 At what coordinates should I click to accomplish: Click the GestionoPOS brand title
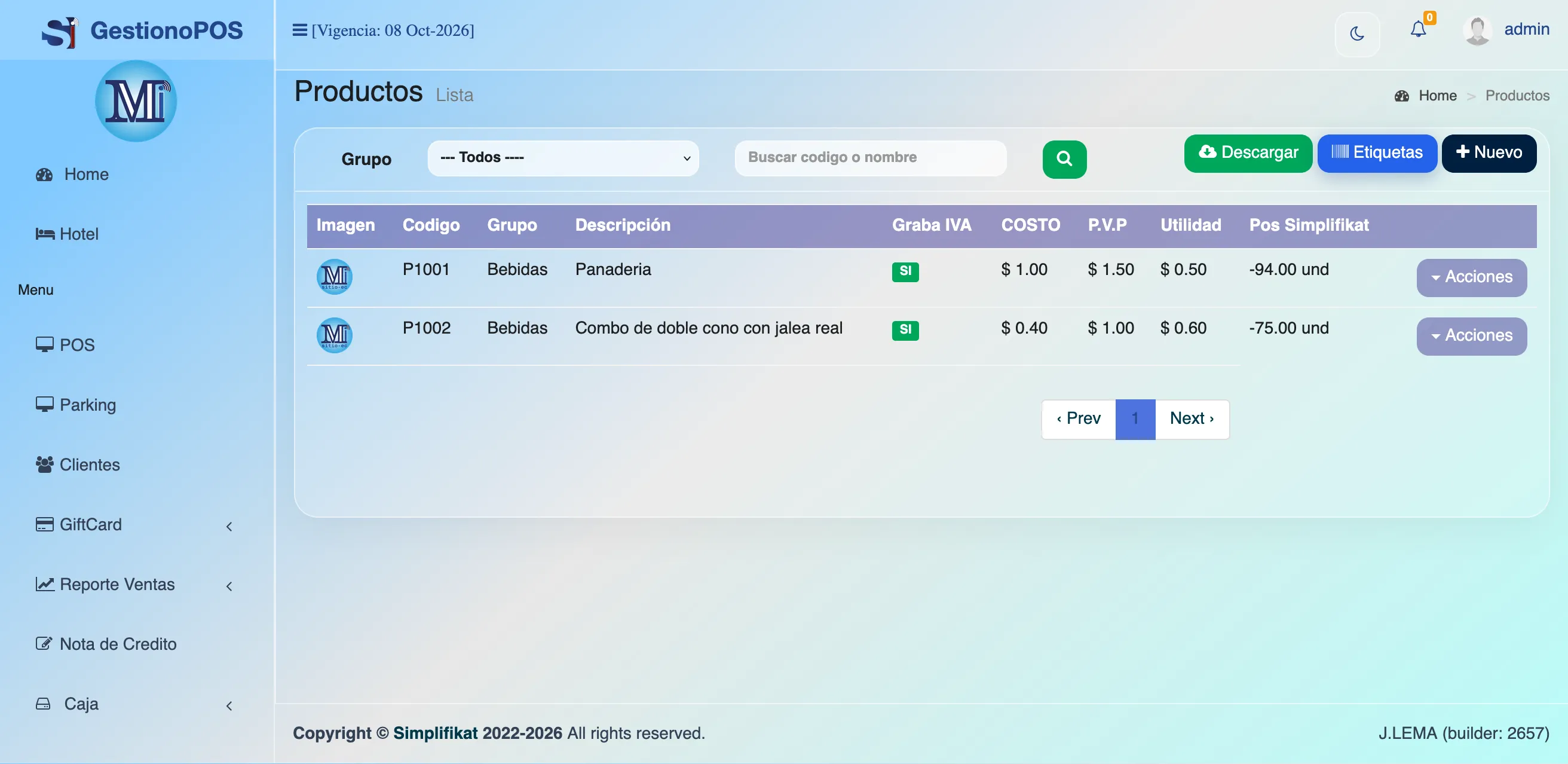pyautogui.click(x=166, y=31)
